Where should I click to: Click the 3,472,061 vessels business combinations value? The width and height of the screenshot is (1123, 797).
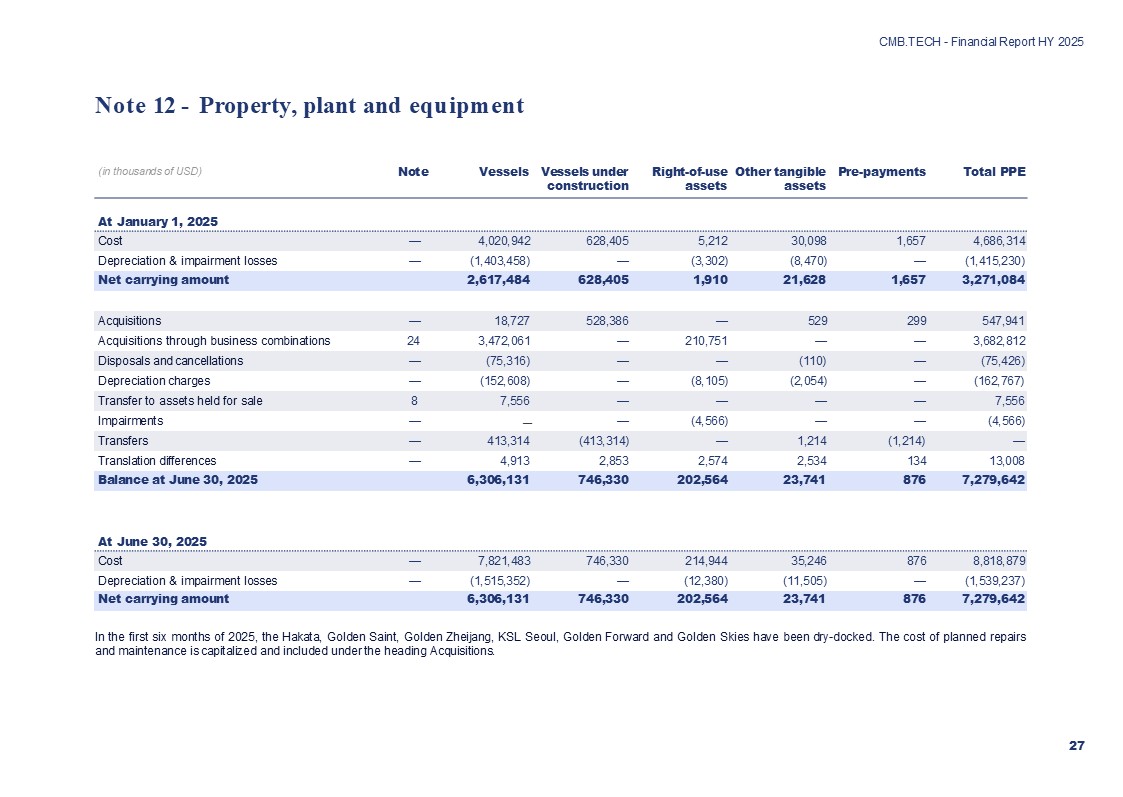497,341
